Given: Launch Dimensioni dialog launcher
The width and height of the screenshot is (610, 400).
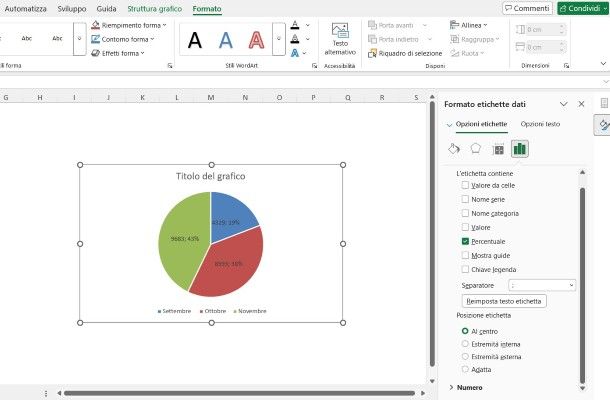Looking at the screenshot, I should tap(566, 66).
